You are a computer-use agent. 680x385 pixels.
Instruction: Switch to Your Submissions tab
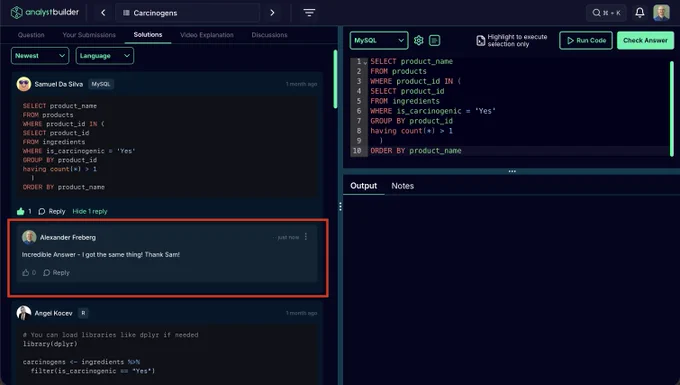(x=89, y=35)
